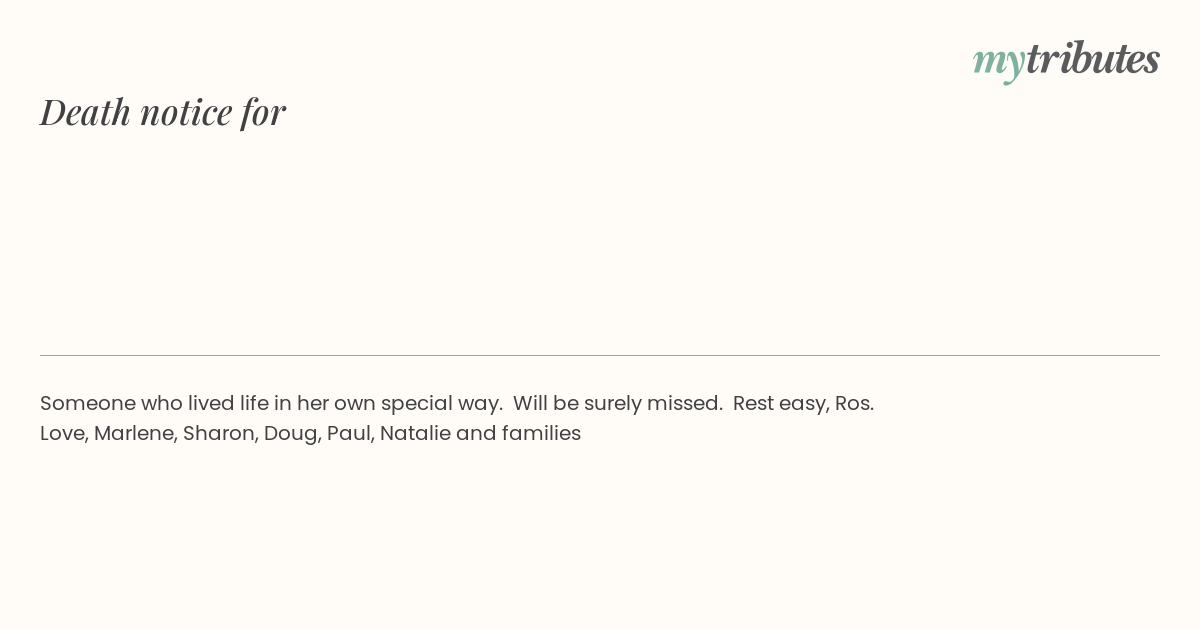
Task: Click the name "Paul"
Action: point(348,433)
